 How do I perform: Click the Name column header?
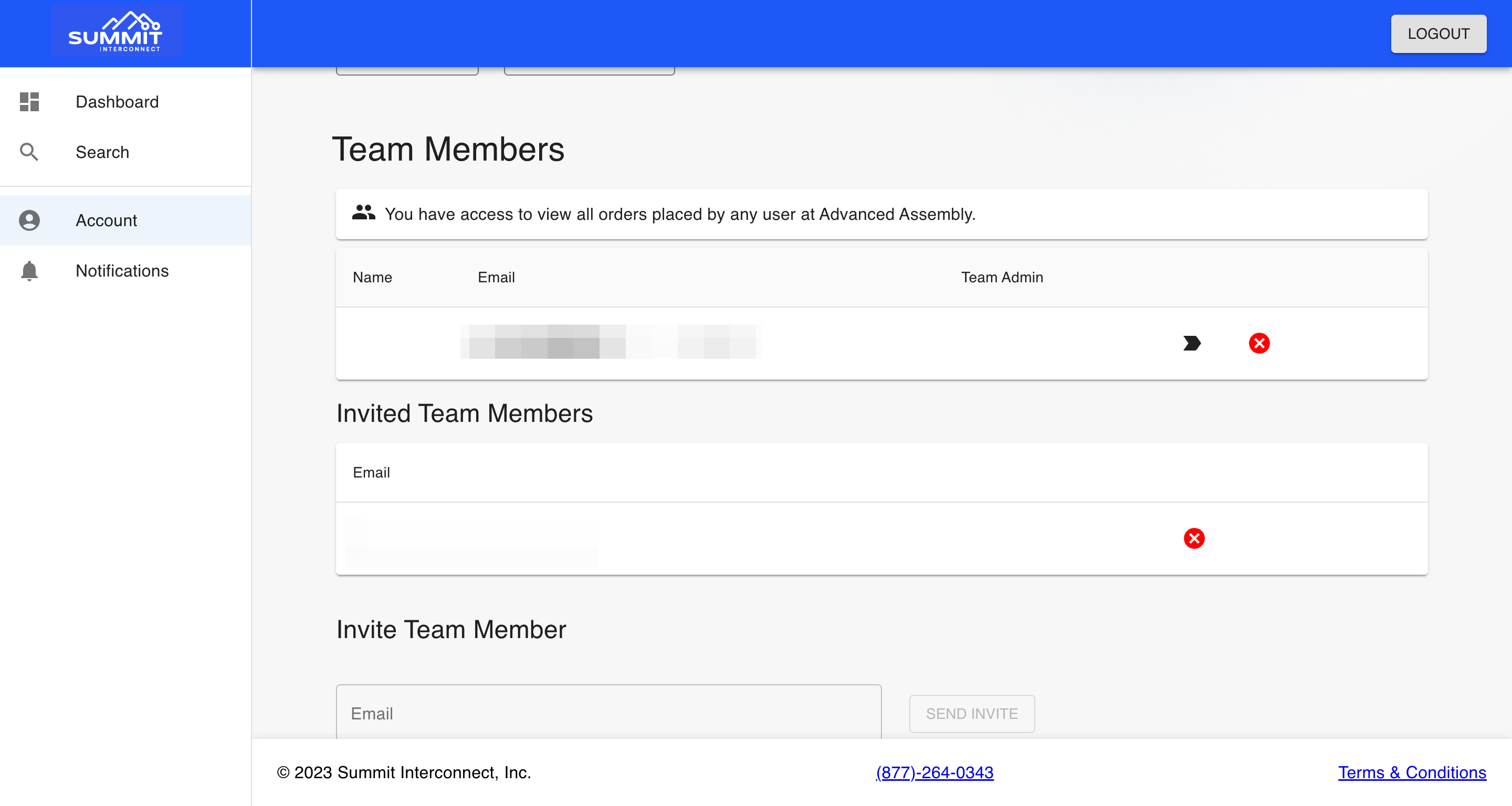[x=372, y=278]
